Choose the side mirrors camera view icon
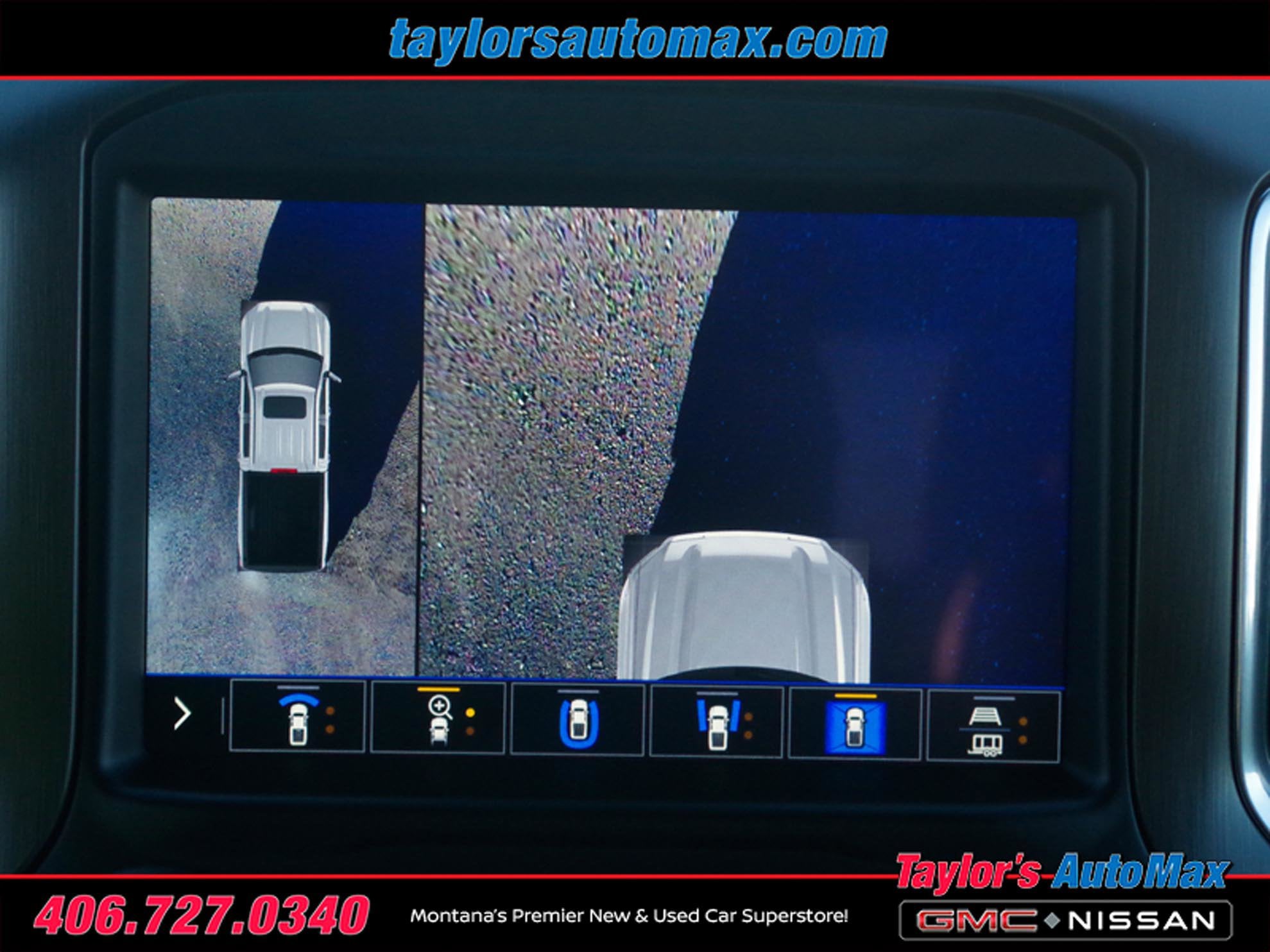1270x952 pixels. (717, 724)
